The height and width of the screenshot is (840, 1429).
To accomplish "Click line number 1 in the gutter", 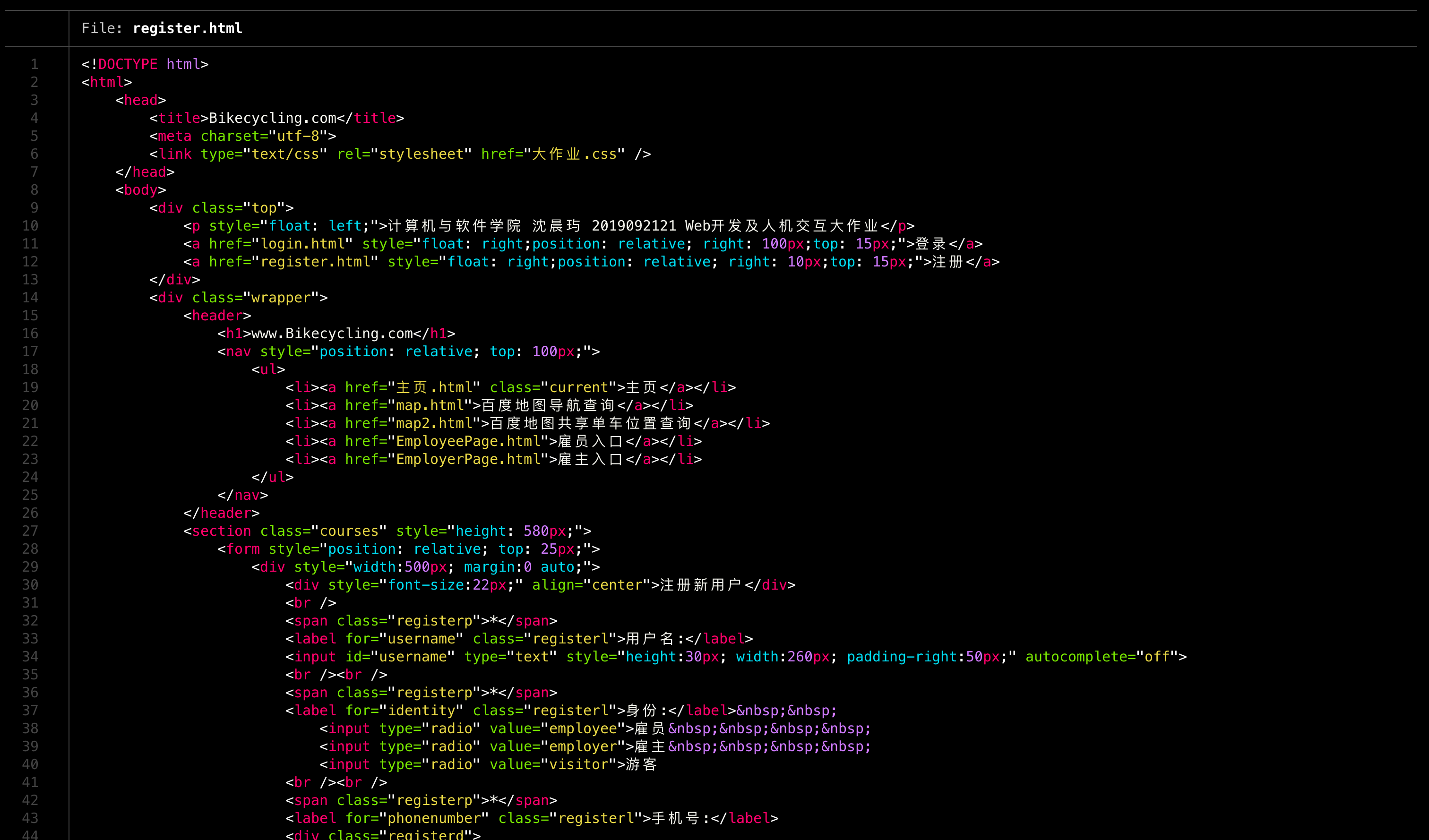I will coord(34,64).
